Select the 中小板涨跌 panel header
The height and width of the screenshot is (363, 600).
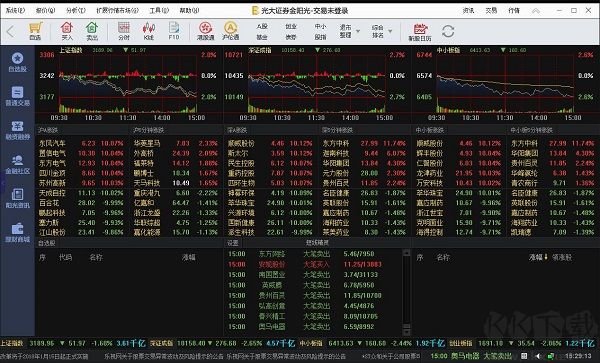tap(430, 130)
